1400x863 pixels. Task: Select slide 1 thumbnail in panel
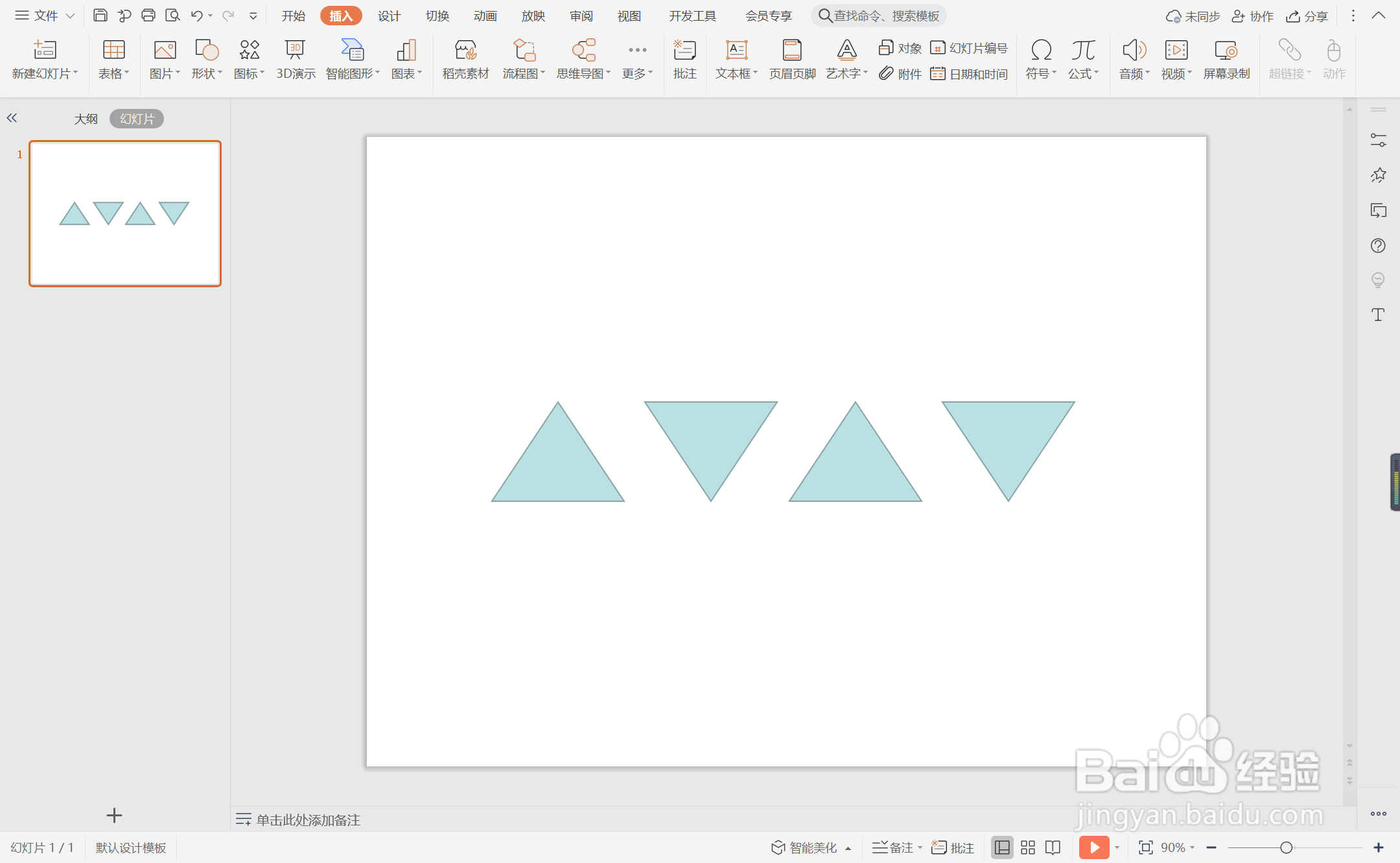125,213
